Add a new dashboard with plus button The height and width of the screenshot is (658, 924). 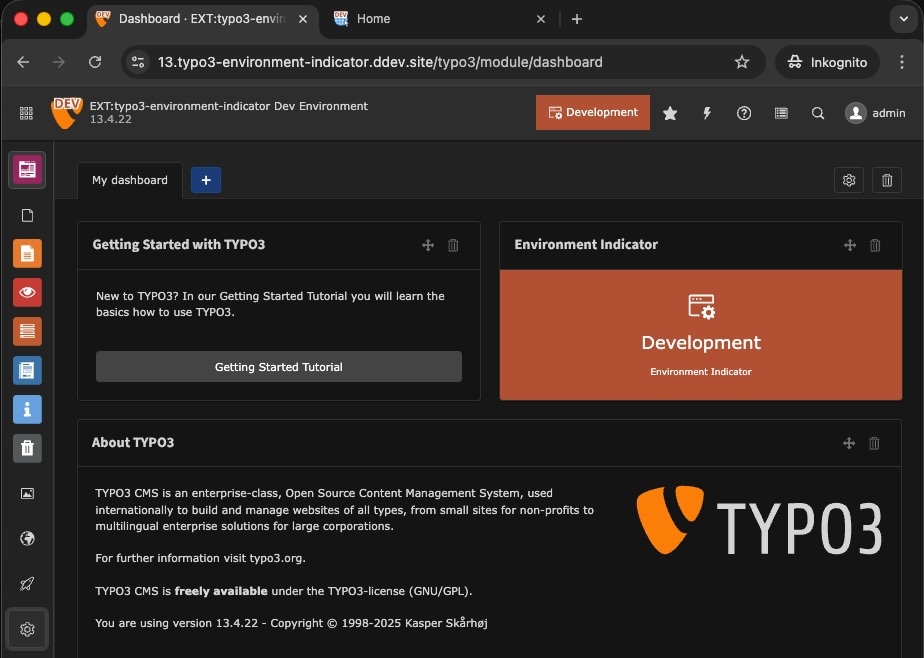click(206, 180)
